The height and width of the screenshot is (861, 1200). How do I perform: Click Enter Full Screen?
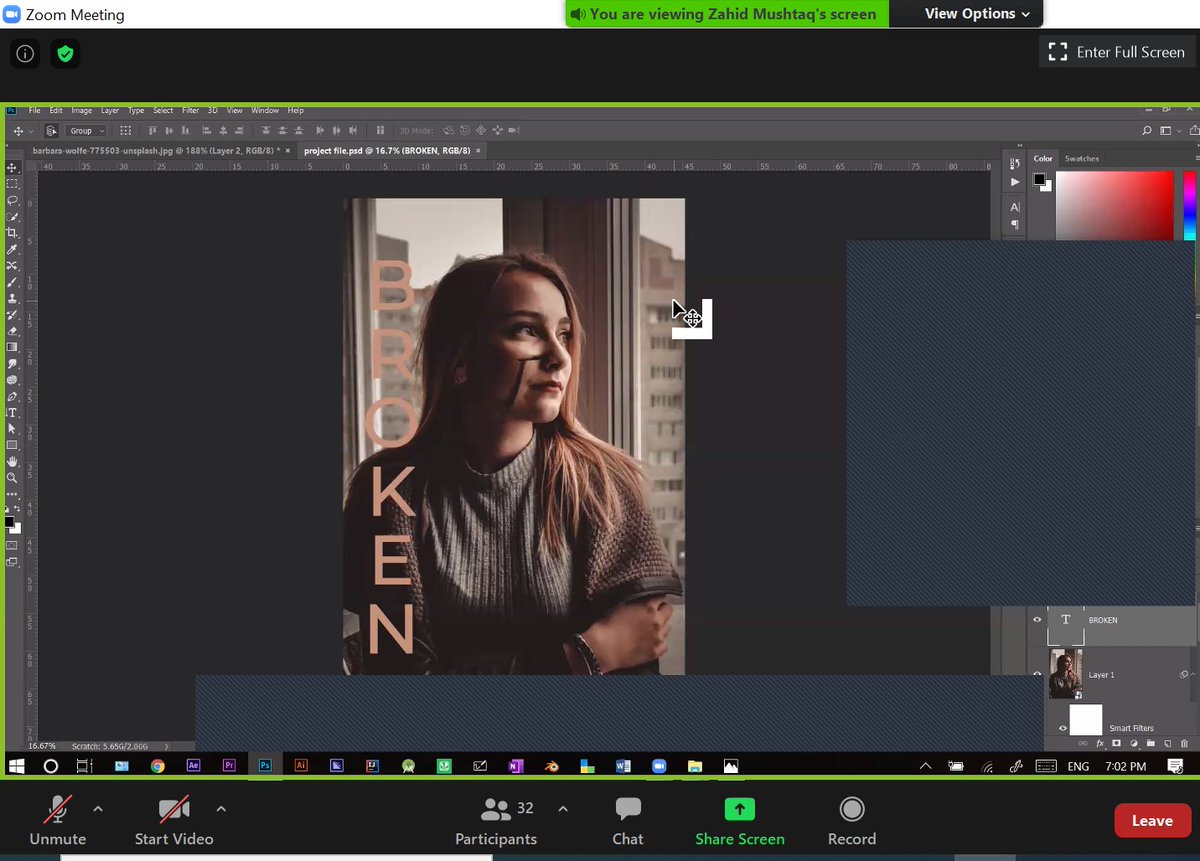pos(1116,52)
